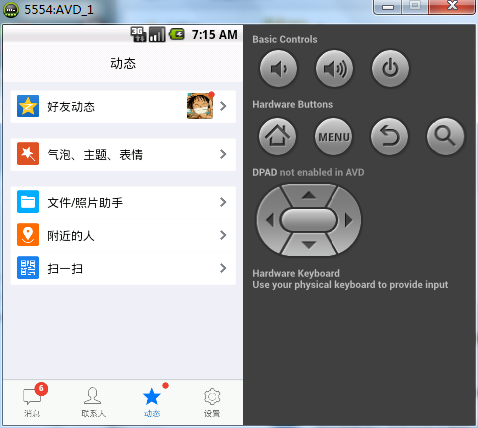Click the DPAD right arrow
Image resolution: width=478 pixels, height=428 pixels.
(x=348, y=220)
